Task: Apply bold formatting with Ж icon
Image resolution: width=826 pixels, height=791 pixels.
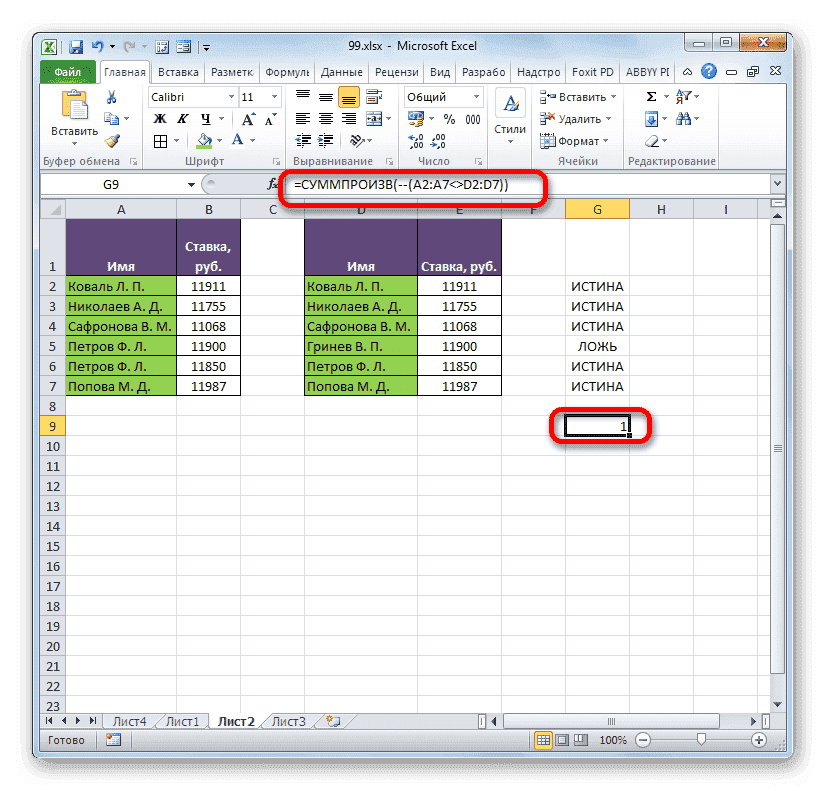Action: coord(160,117)
